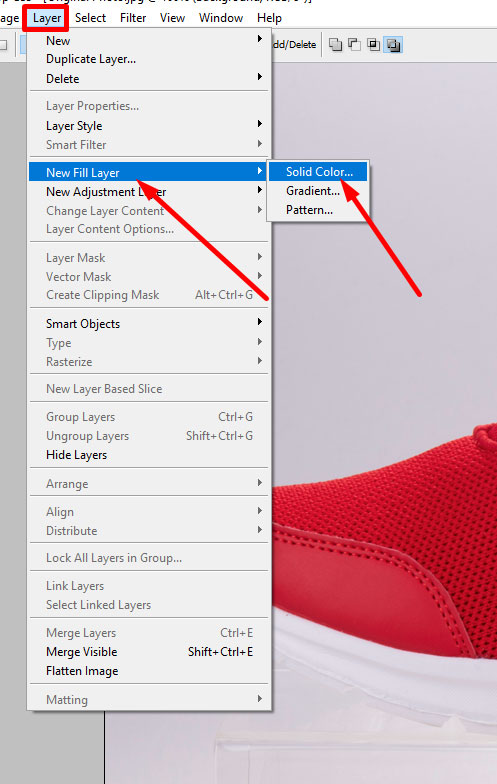Image resolution: width=497 pixels, height=784 pixels.
Task: Click the intersect shape areas icon
Action: click(x=374, y=45)
